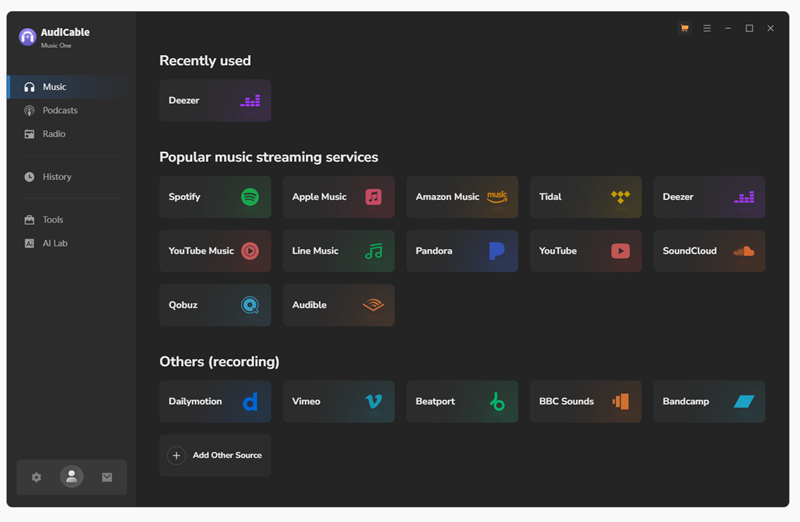This screenshot has width=800, height=522.
Task: Click the Vimeo label
Action: point(306,402)
